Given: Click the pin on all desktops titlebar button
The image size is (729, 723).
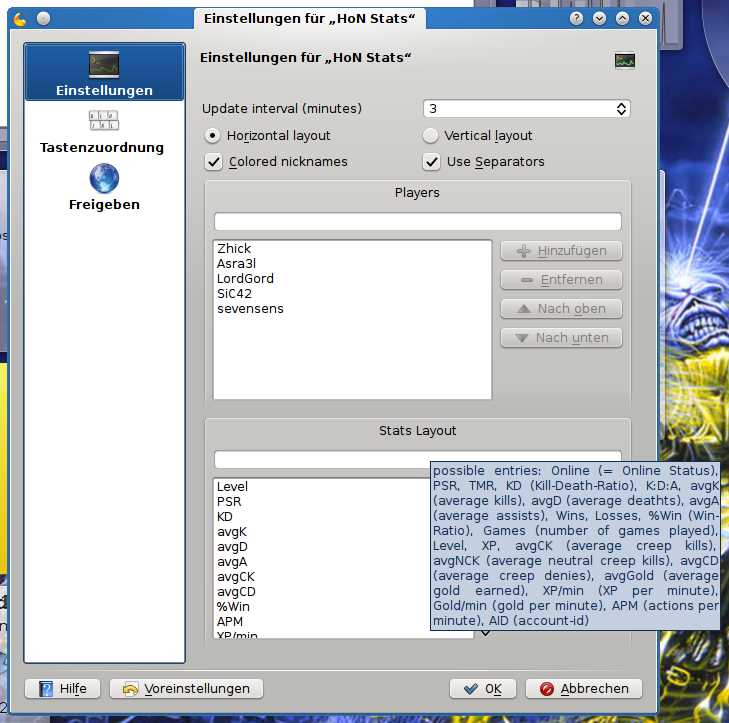Looking at the screenshot, I should tap(43, 19).
